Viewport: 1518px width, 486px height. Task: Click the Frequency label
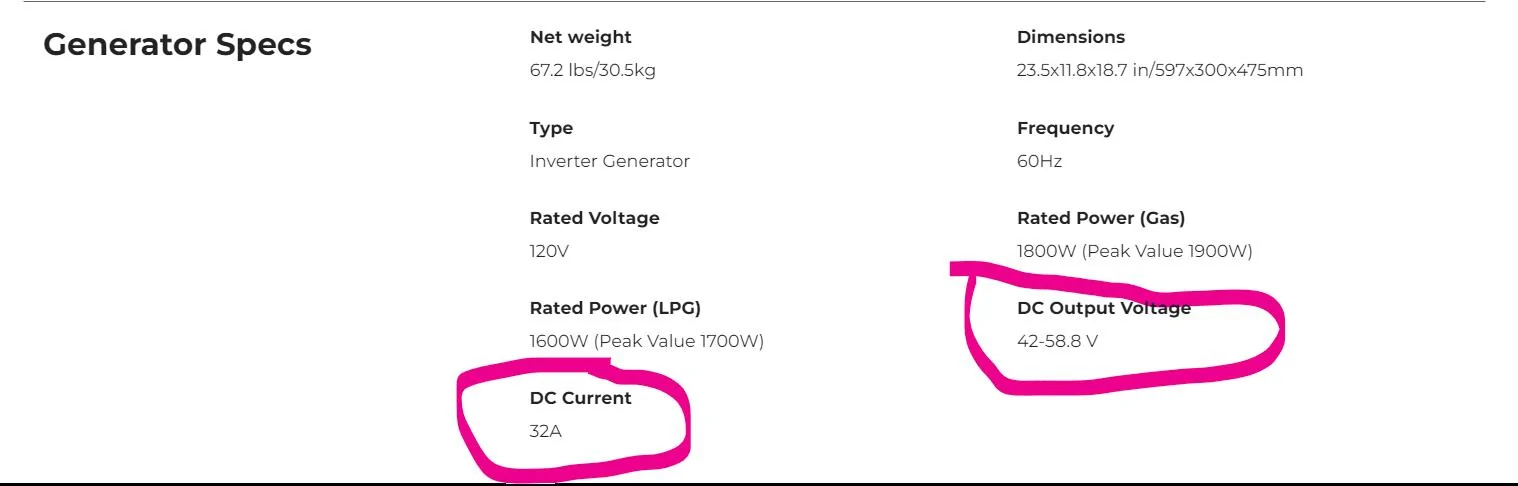point(1065,128)
